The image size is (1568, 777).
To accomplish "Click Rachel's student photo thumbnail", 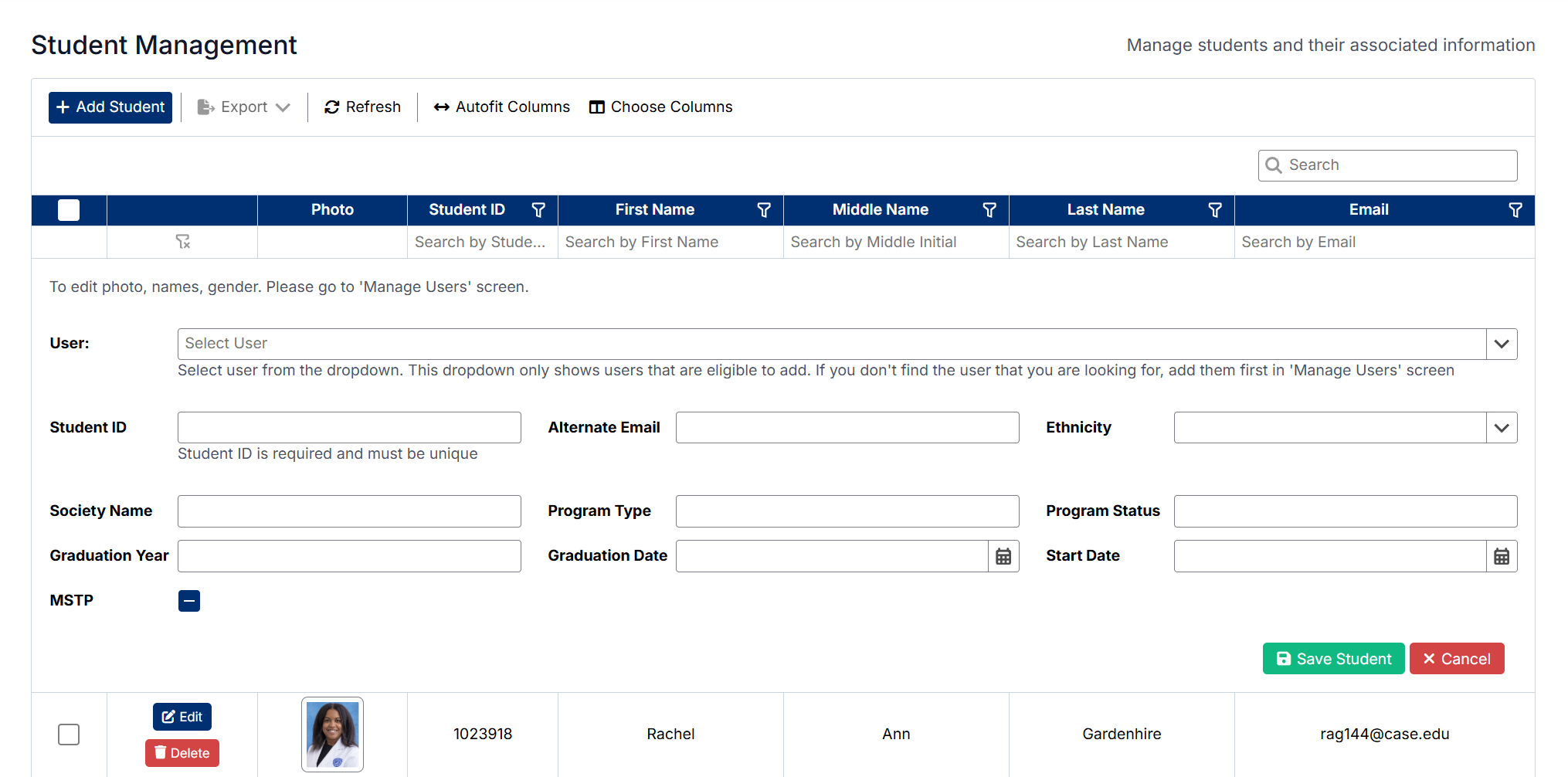I will [x=332, y=734].
